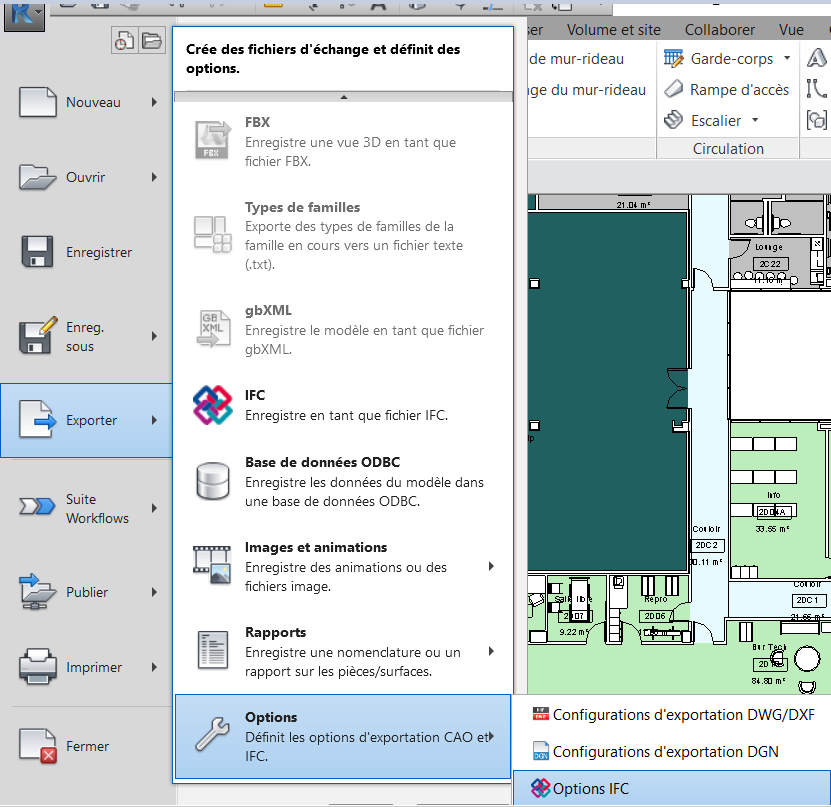This screenshot has width=831, height=807.
Task: Click the Rapports report icon
Action: tap(212, 651)
